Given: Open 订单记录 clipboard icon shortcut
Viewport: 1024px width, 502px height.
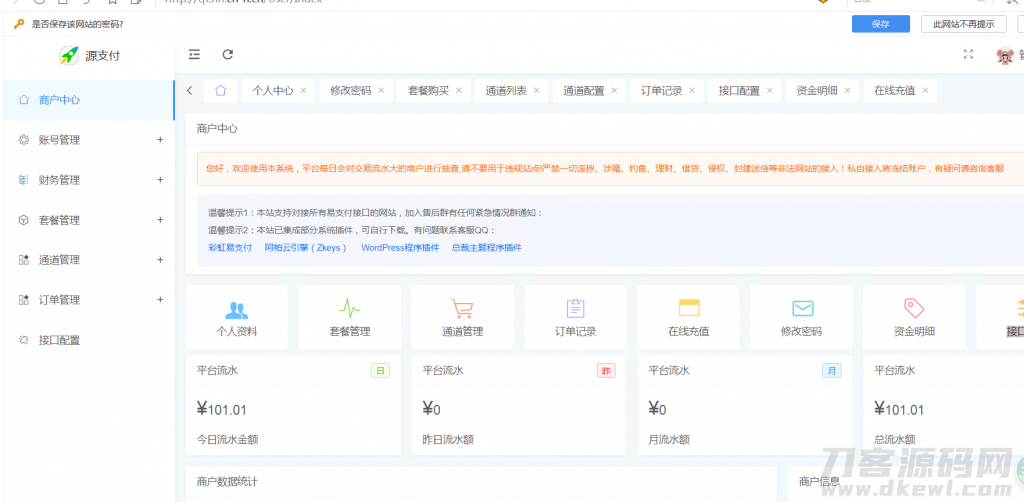Looking at the screenshot, I should (x=575, y=309).
